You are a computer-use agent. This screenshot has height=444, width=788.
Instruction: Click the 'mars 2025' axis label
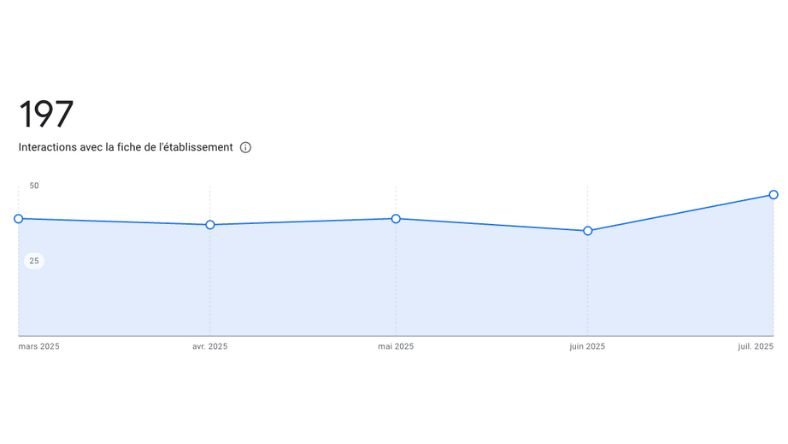[39, 347]
